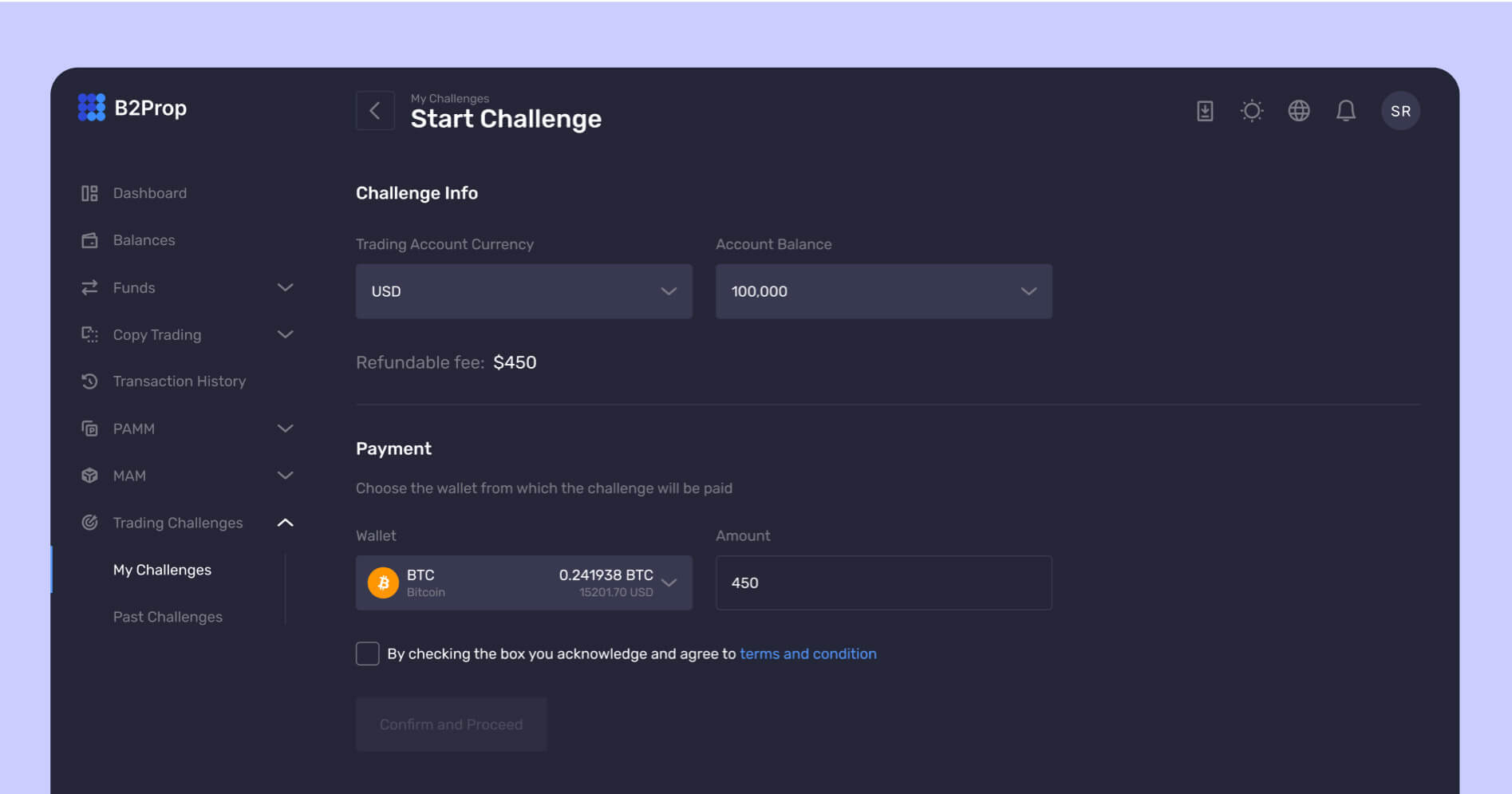Select Past Challenges
1512x794 pixels.
[x=168, y=617]
